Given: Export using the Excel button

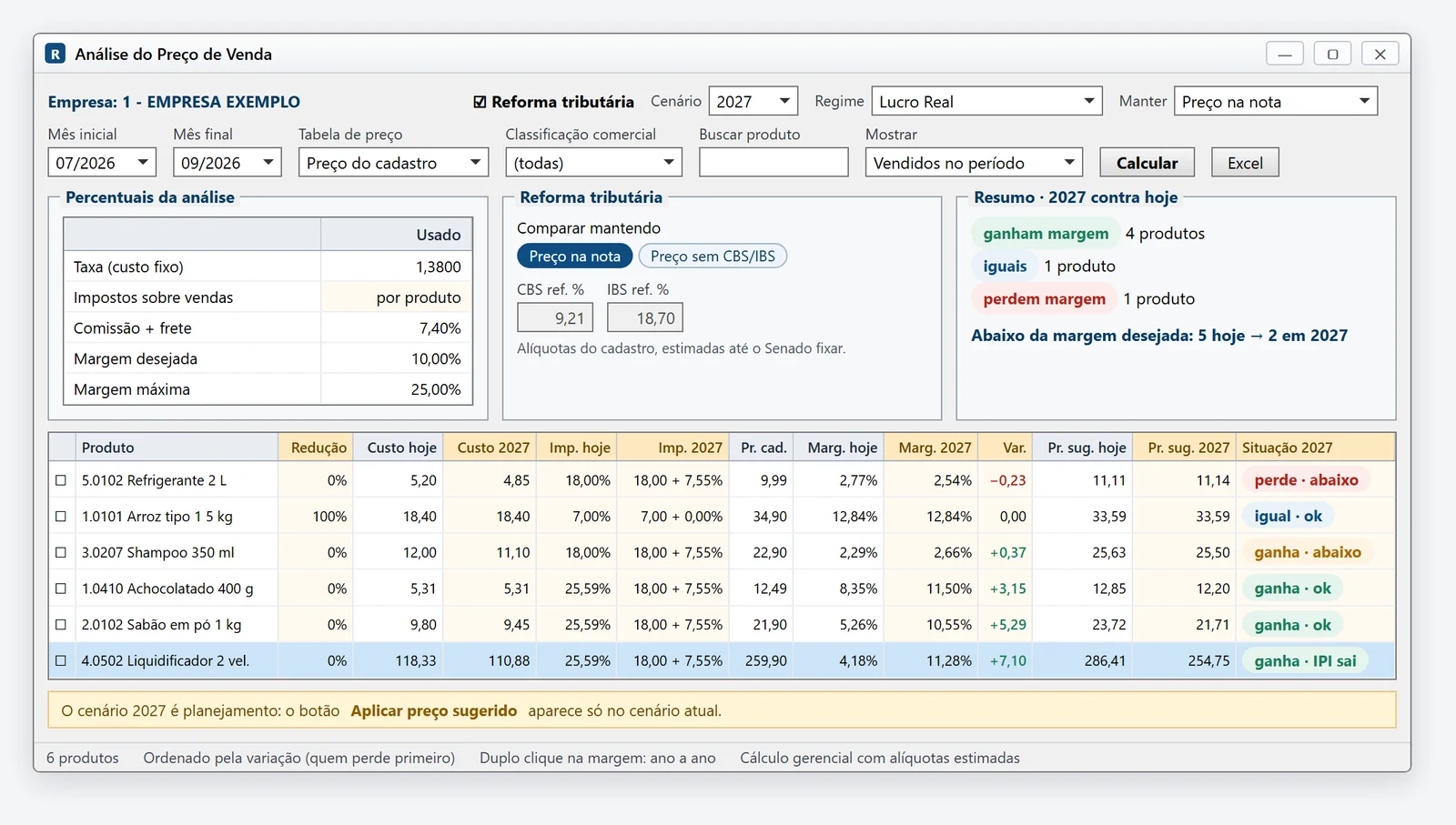Looking at the screenshot, I should 1245,163.
